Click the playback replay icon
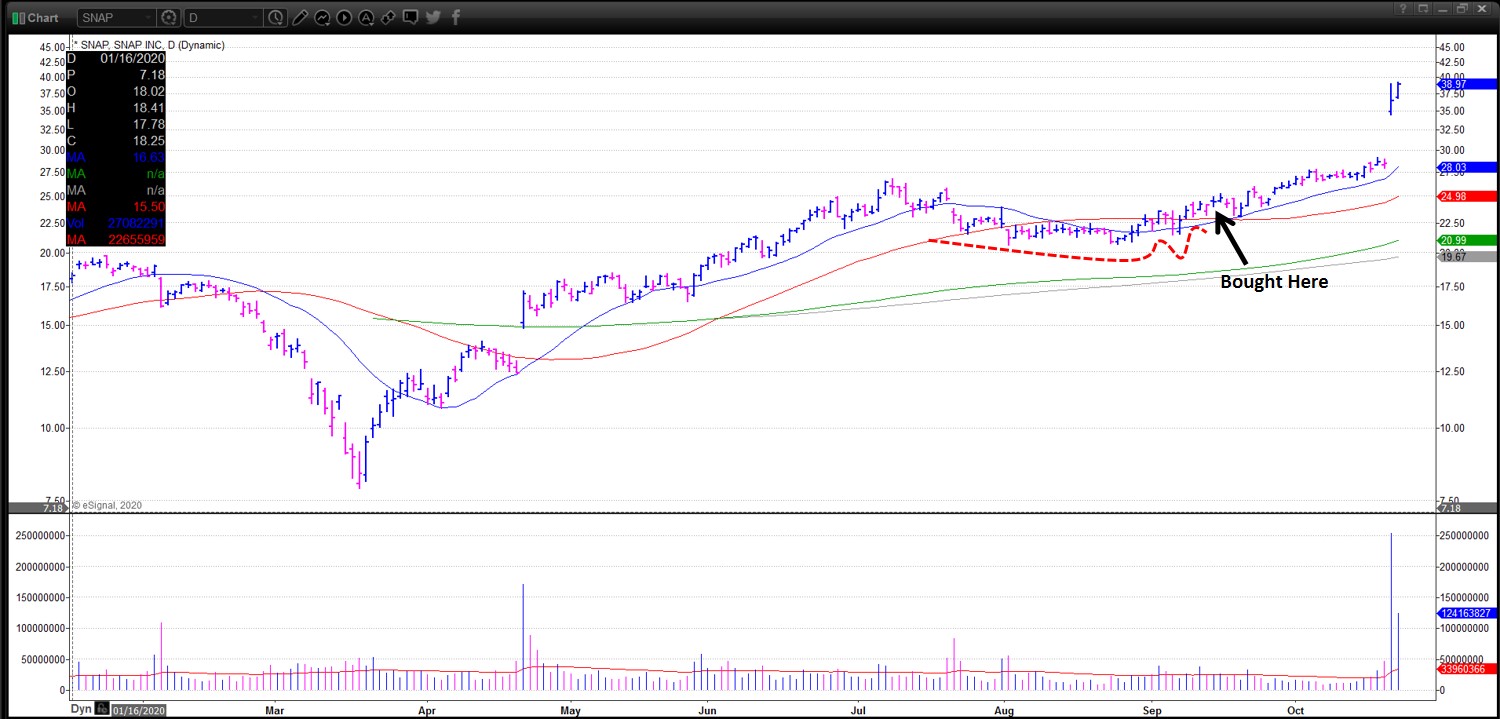 [x=344, y=16]
